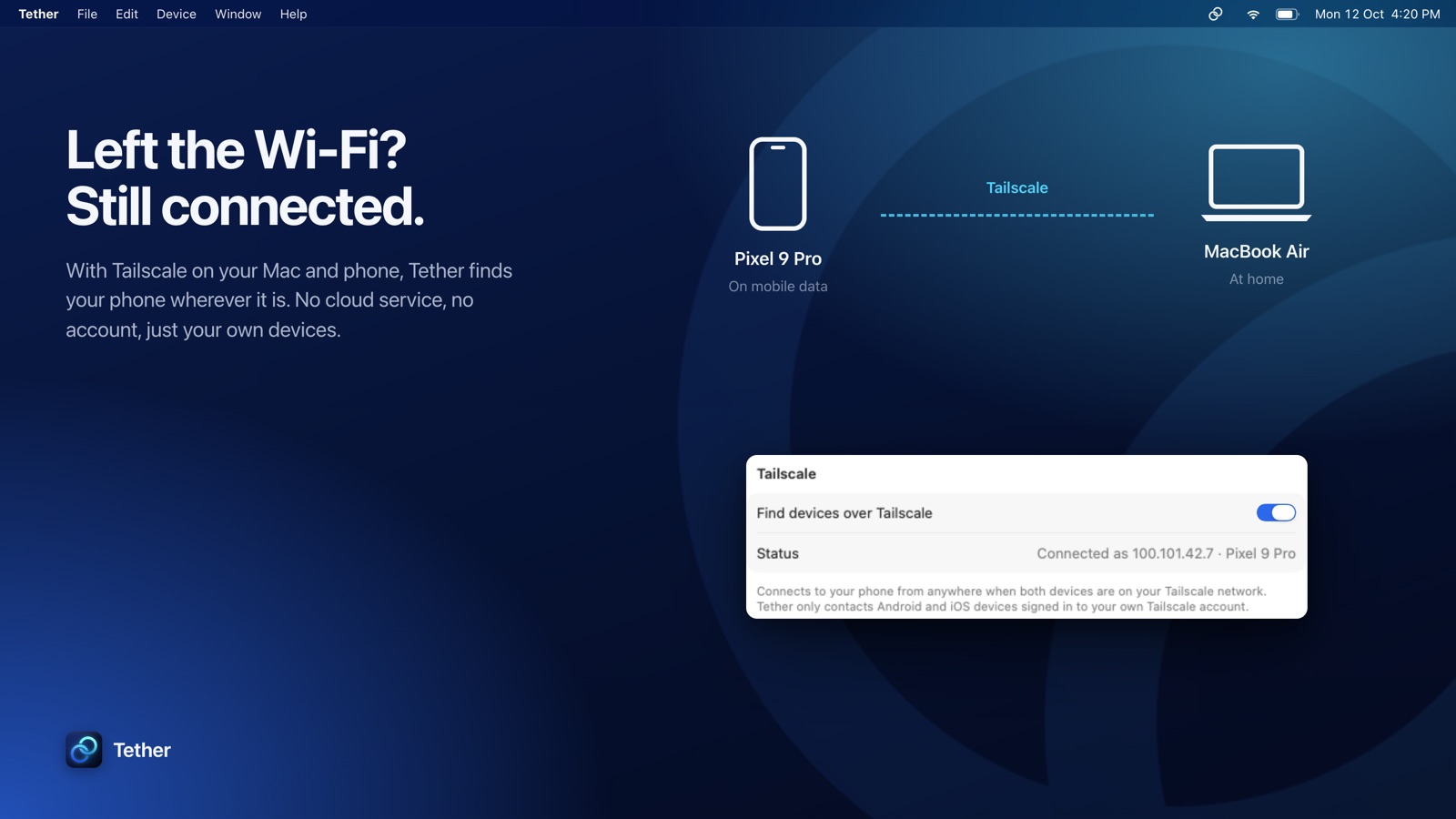Viewport: 1456px width, 819px height.
Task: Open the Window menu
Action: click(x=238, y=14)
